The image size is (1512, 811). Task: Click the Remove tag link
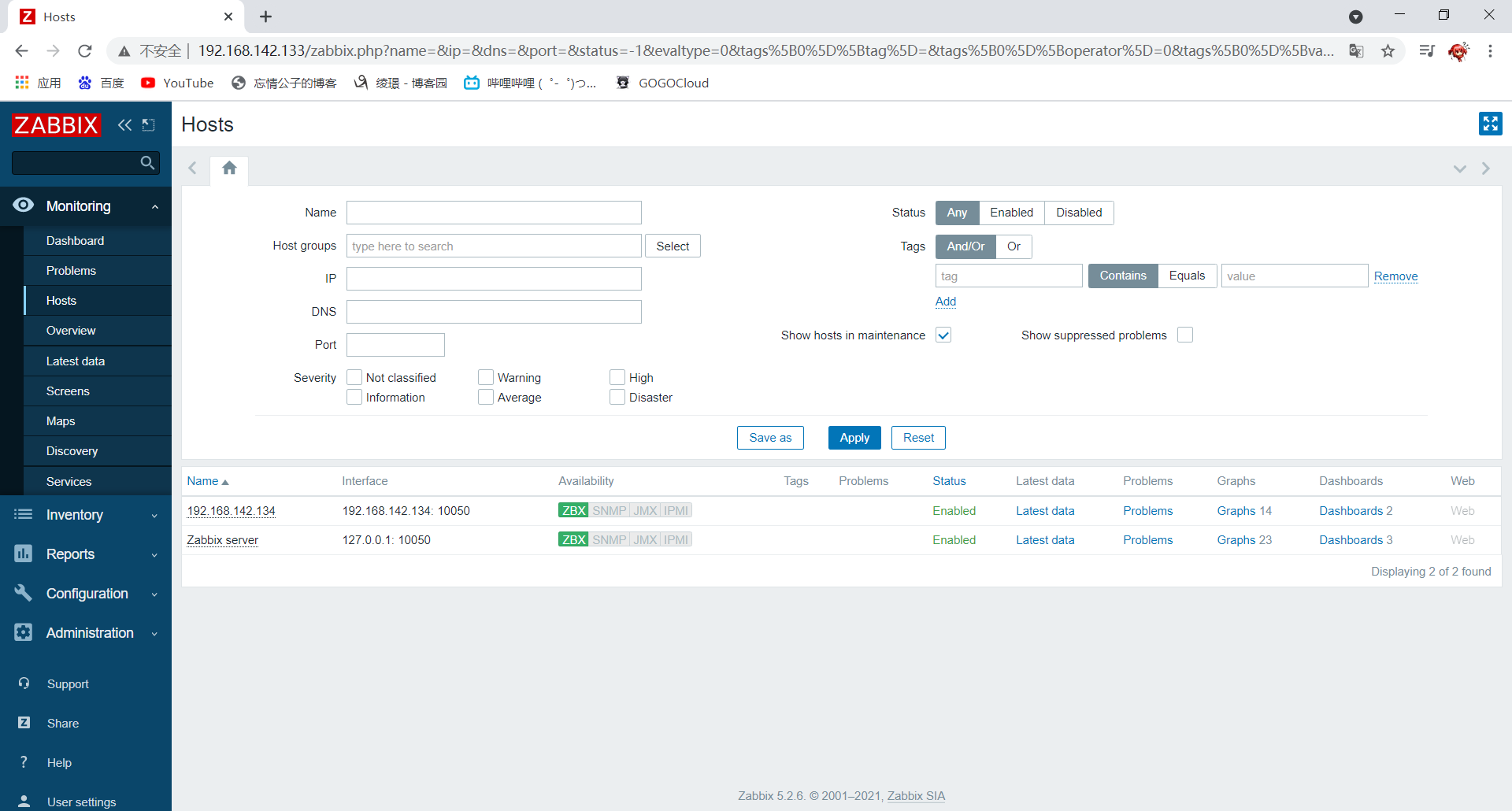pos(1395,276)
